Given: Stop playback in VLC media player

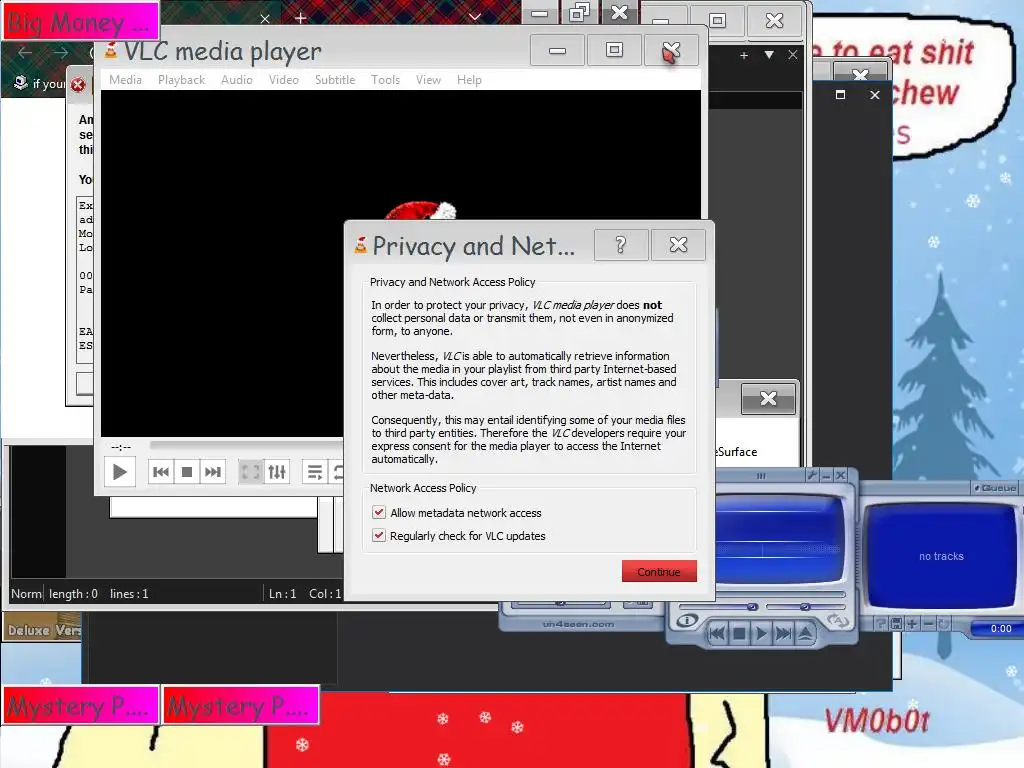Looking at the screenshot, I should (x=187, y=472).
